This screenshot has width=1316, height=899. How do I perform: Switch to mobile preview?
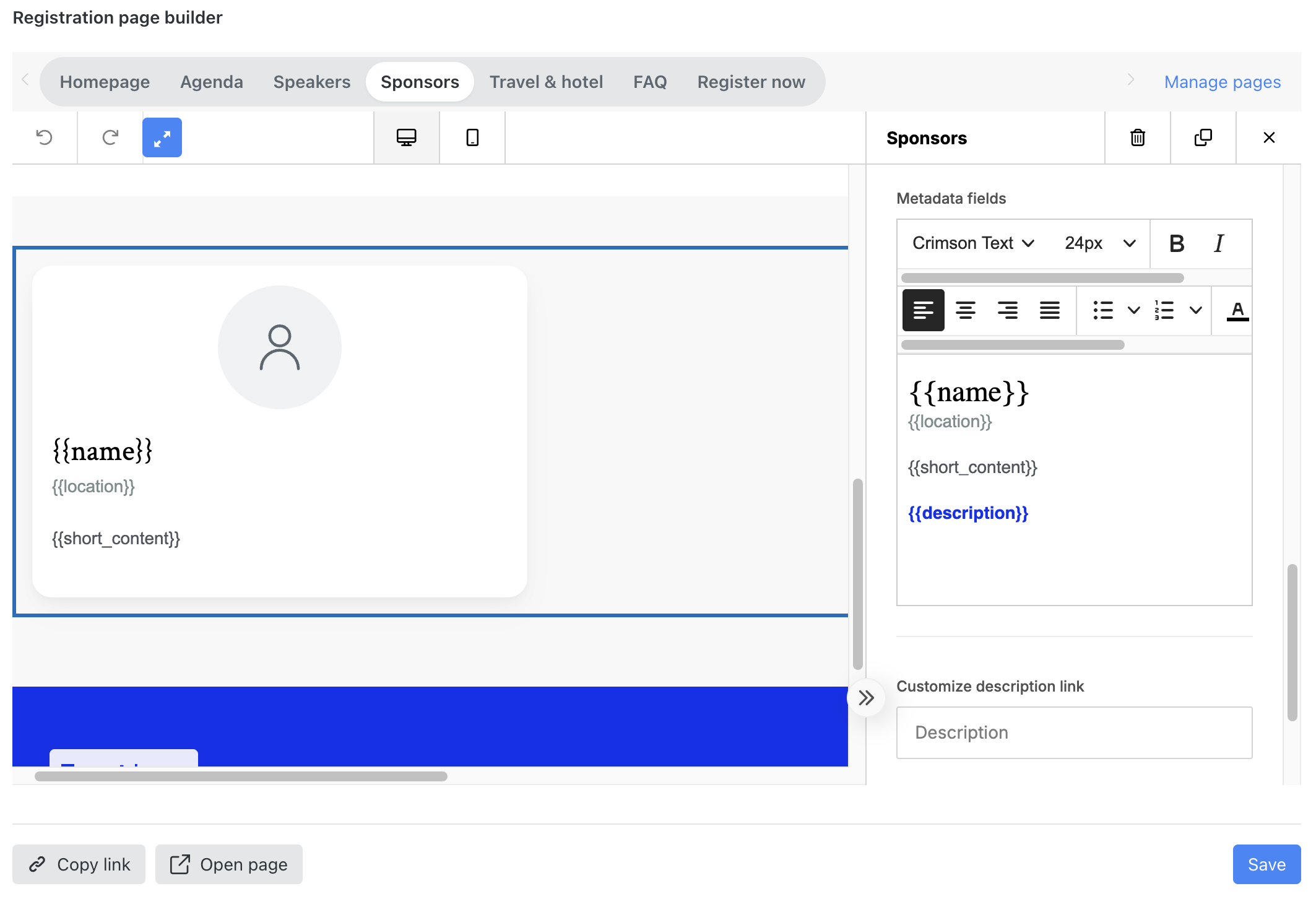pos(472,137)
